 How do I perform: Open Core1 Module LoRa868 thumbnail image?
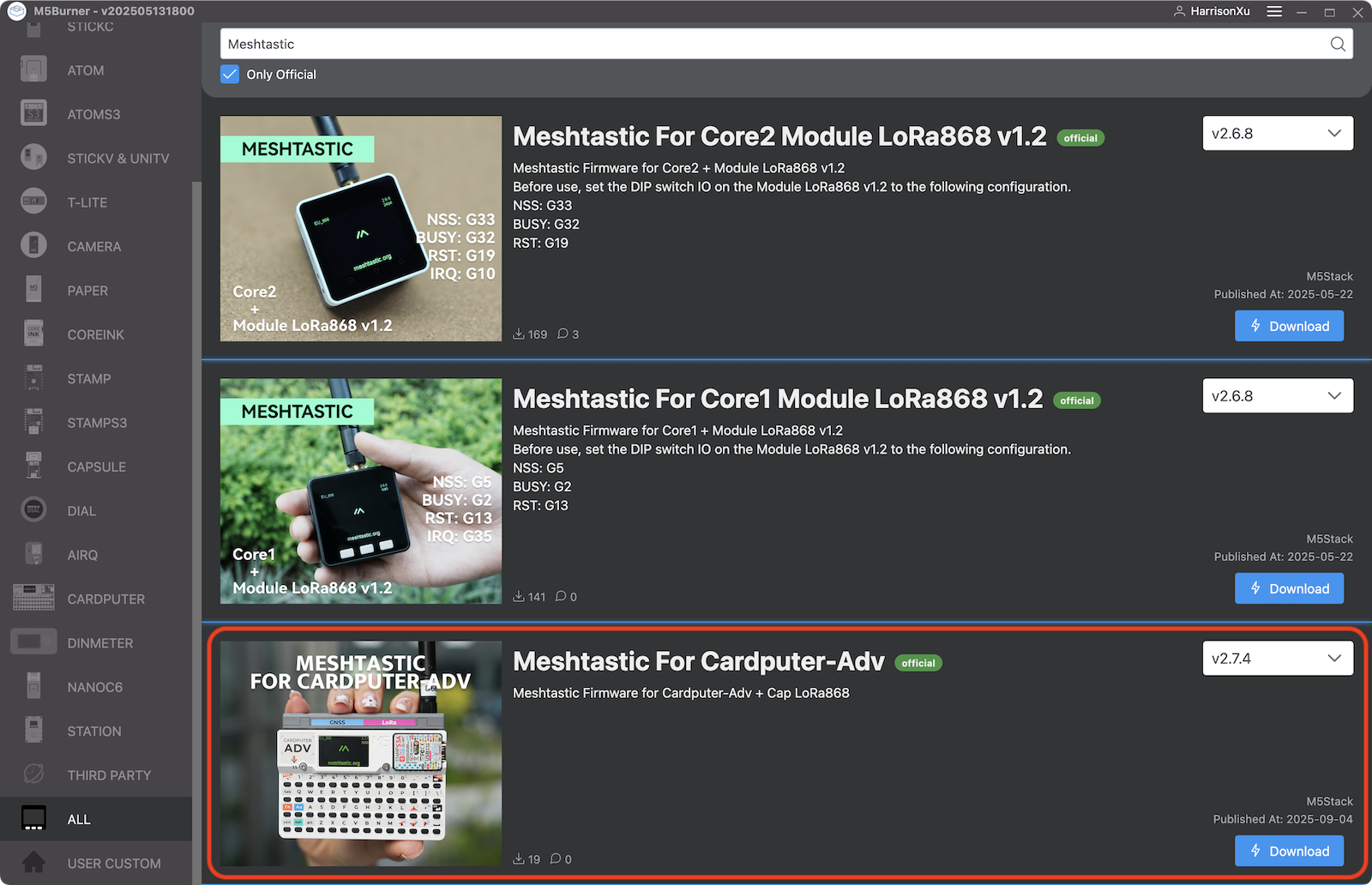tap(361, 491)
